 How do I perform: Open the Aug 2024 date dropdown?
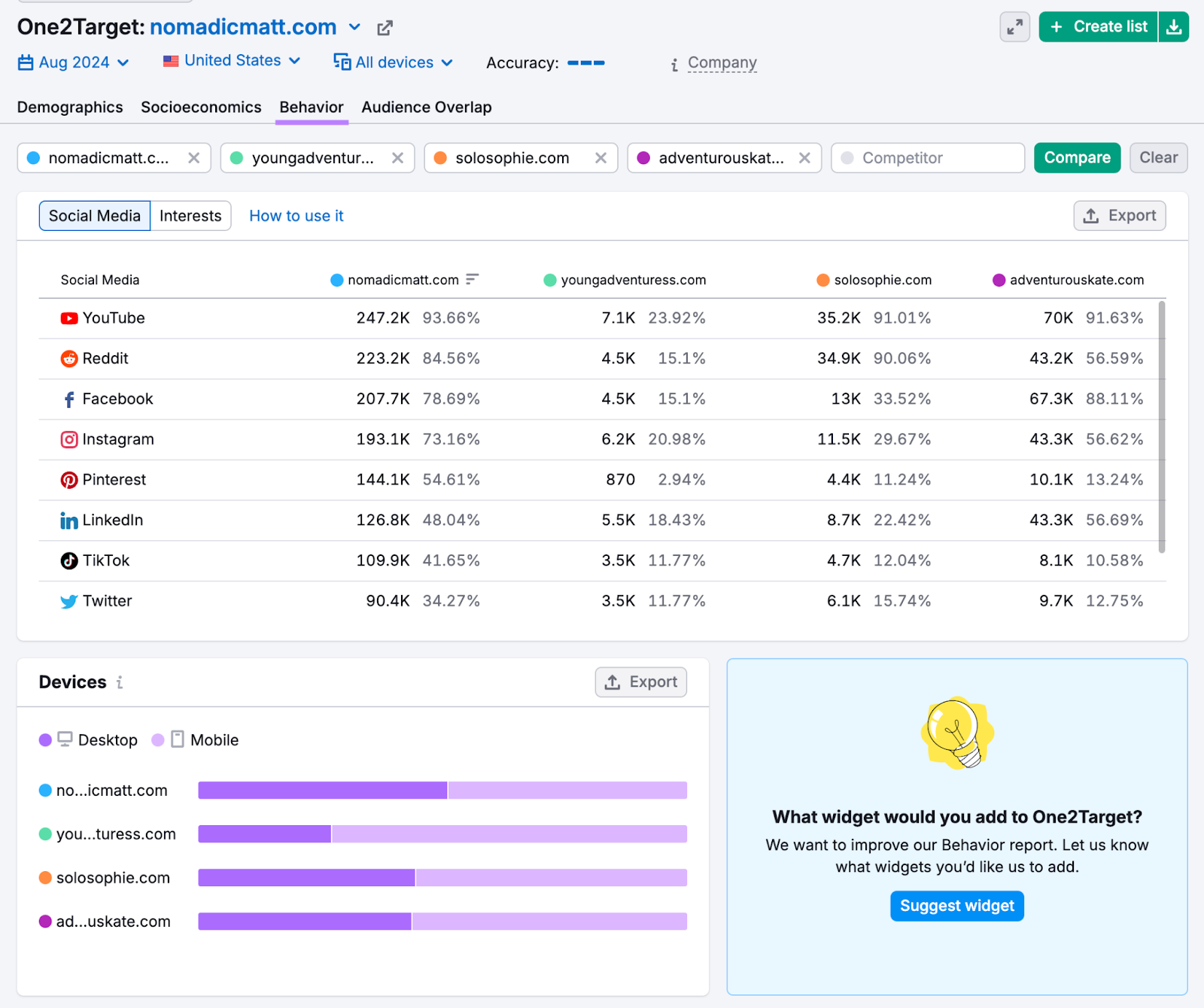coord(74,62)
